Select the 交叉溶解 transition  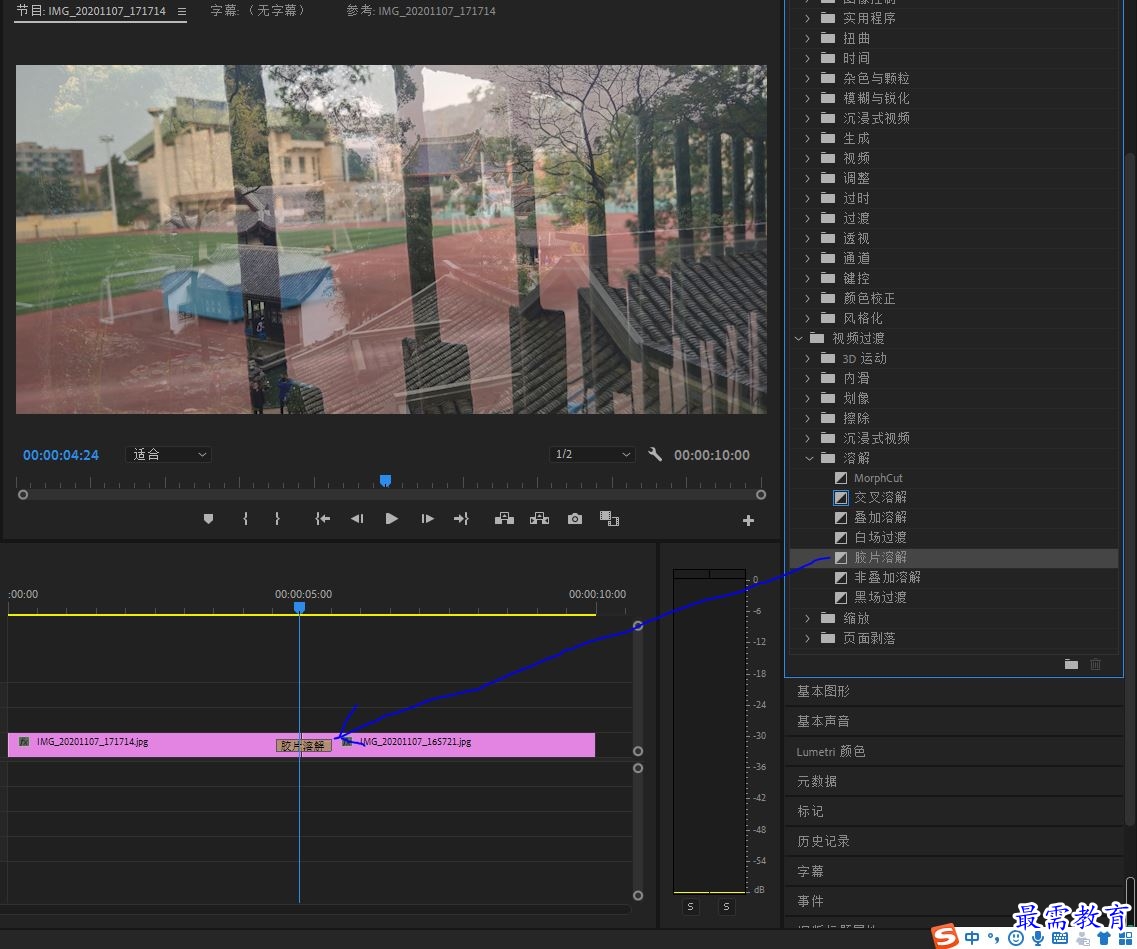pos(880,497)
